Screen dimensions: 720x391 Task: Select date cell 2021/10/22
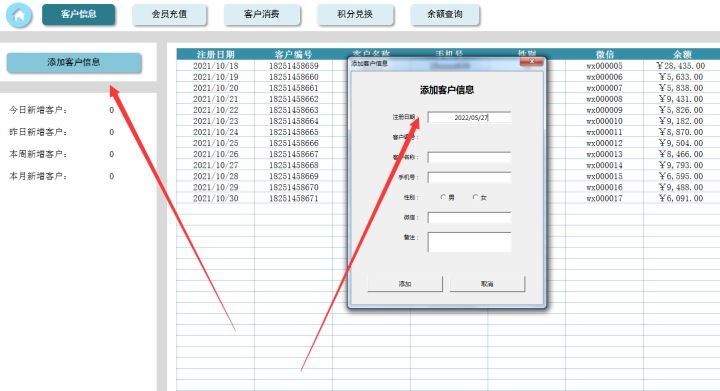[215, 110]
